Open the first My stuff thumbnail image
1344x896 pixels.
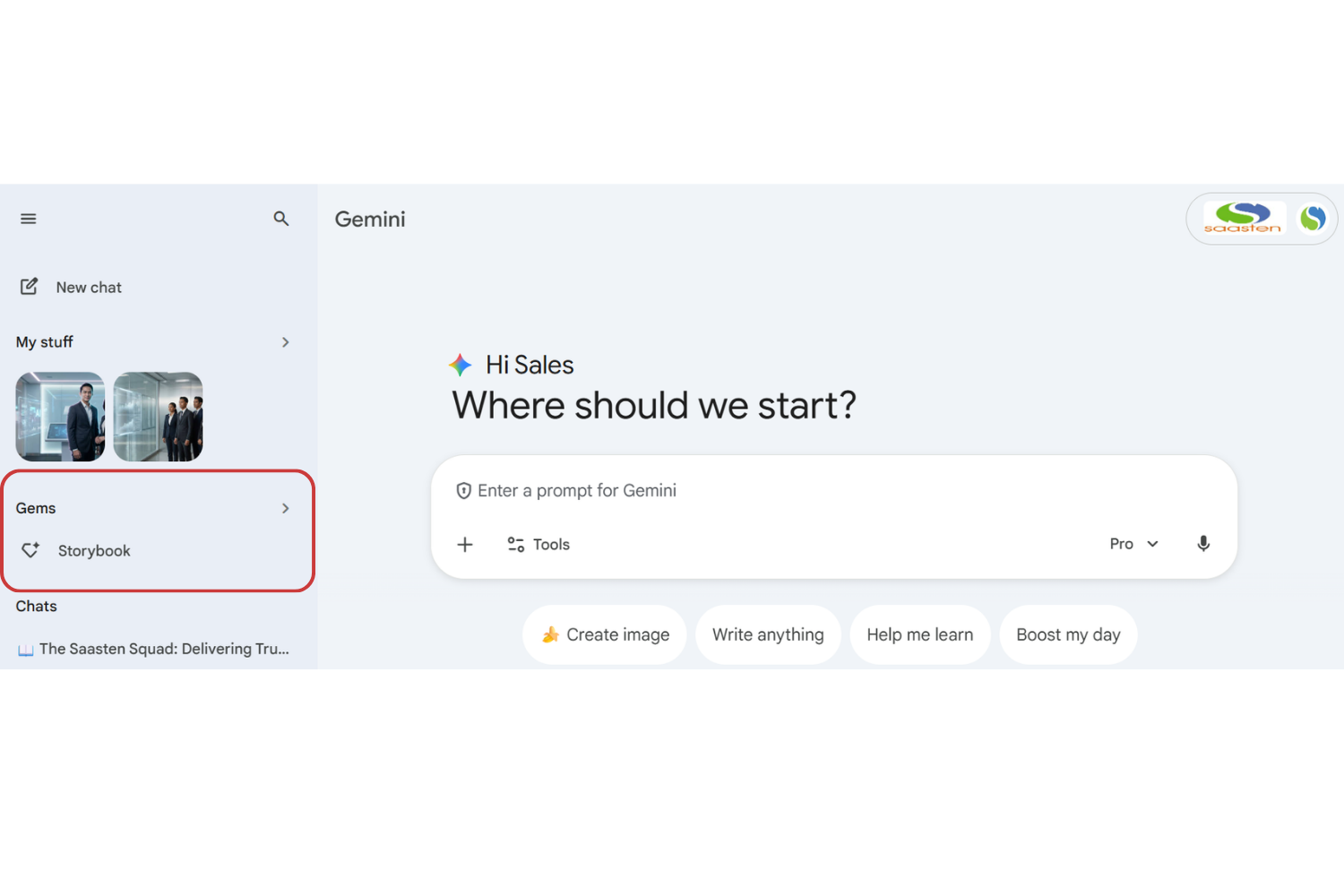pyautogui.click(x=60, y=417)
